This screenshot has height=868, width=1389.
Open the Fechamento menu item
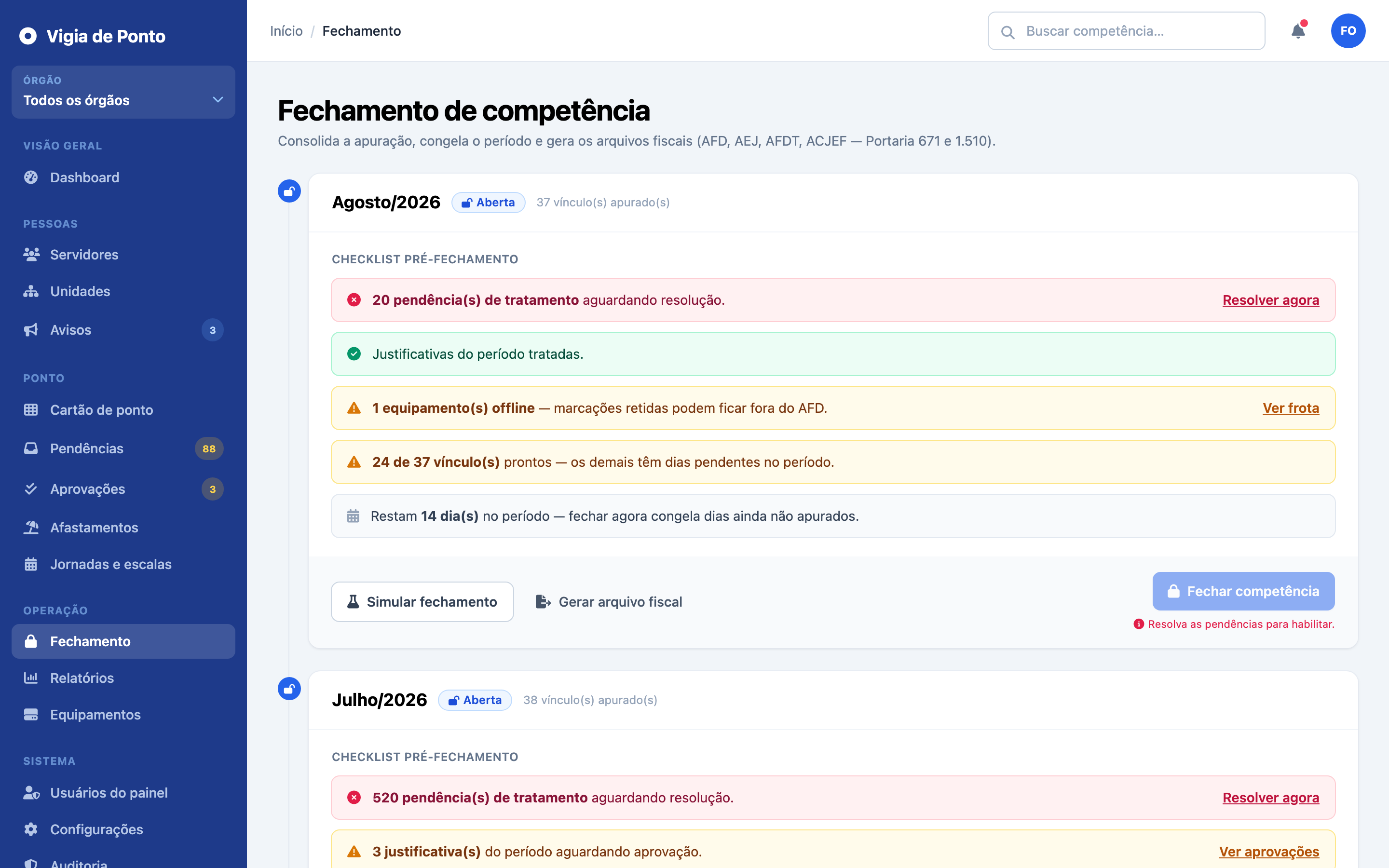pos(123,641)
